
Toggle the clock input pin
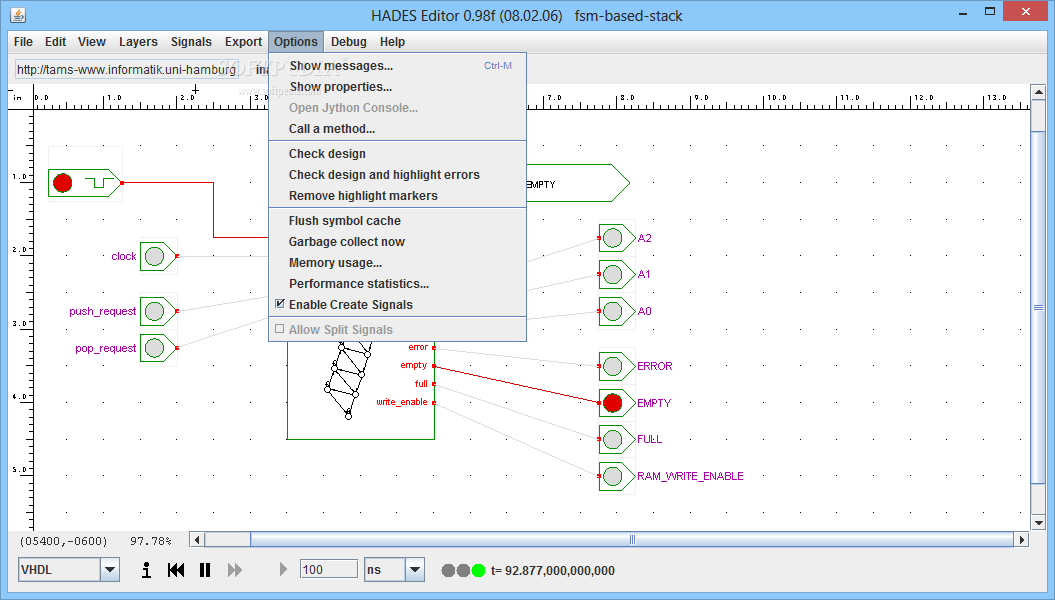click(x=155, y=256)
